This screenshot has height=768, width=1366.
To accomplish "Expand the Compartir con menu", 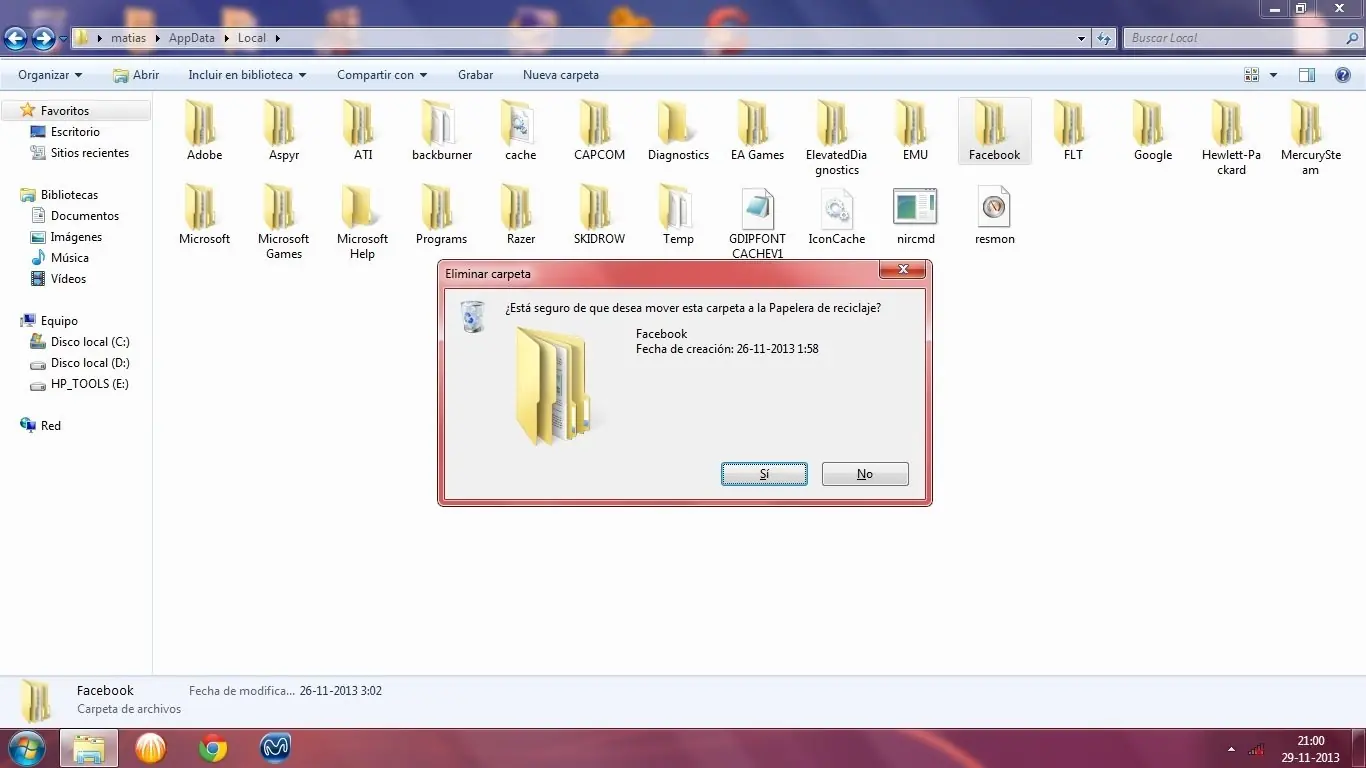I will click(x=382, y=75).
